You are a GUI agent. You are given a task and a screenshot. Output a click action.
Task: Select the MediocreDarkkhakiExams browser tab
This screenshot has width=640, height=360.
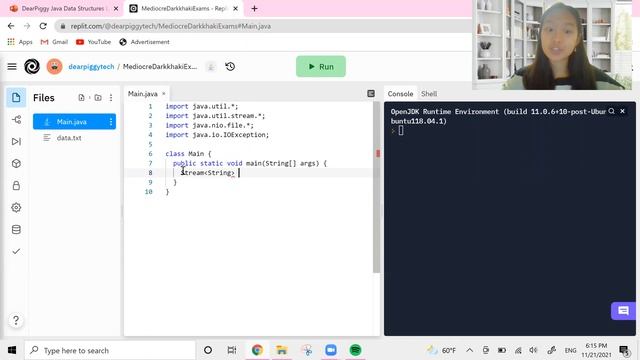click(183, 9)
